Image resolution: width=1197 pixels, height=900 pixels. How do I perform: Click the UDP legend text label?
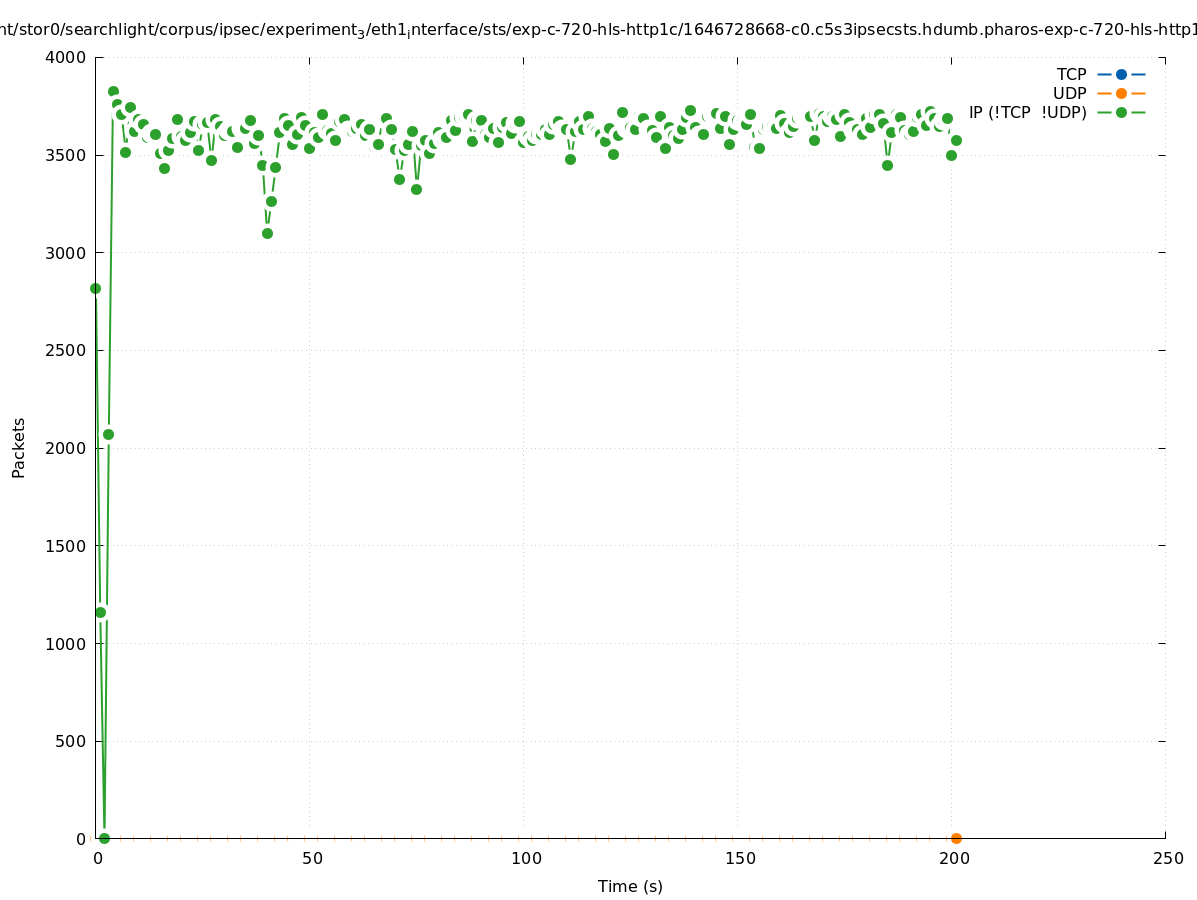1069,93
